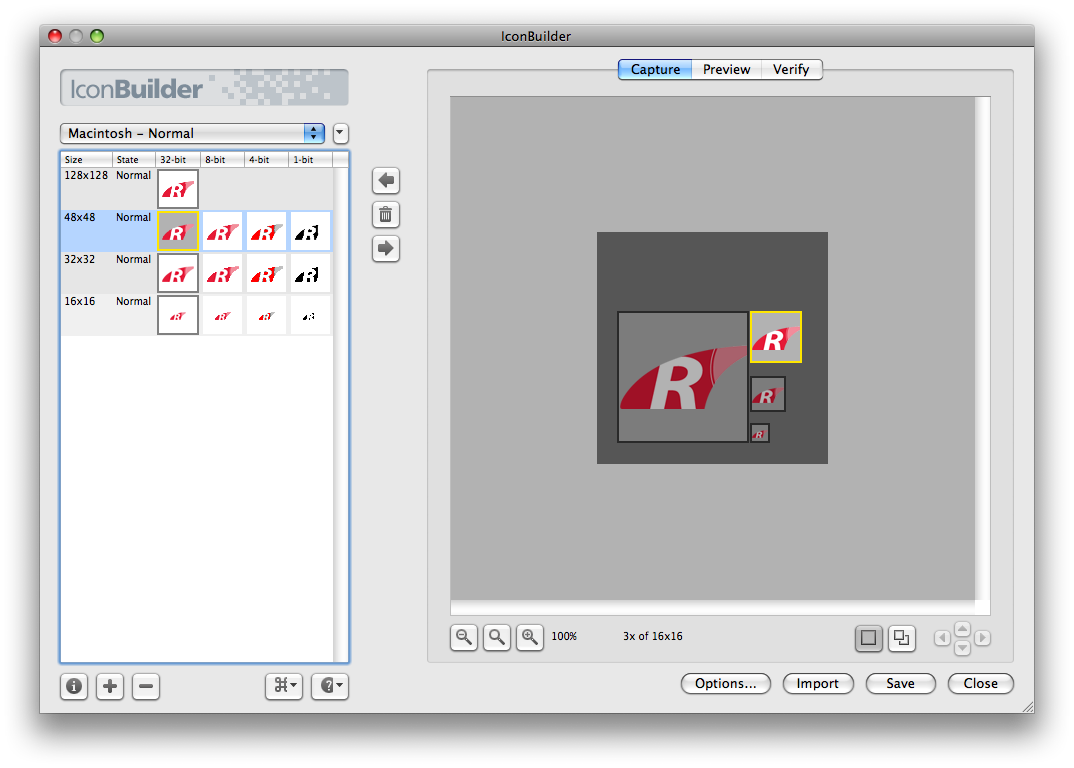Select the 32x32 size row label
Image resolution: width=1074 pixels, height=768 pixels.
click(x=79, y=260)
